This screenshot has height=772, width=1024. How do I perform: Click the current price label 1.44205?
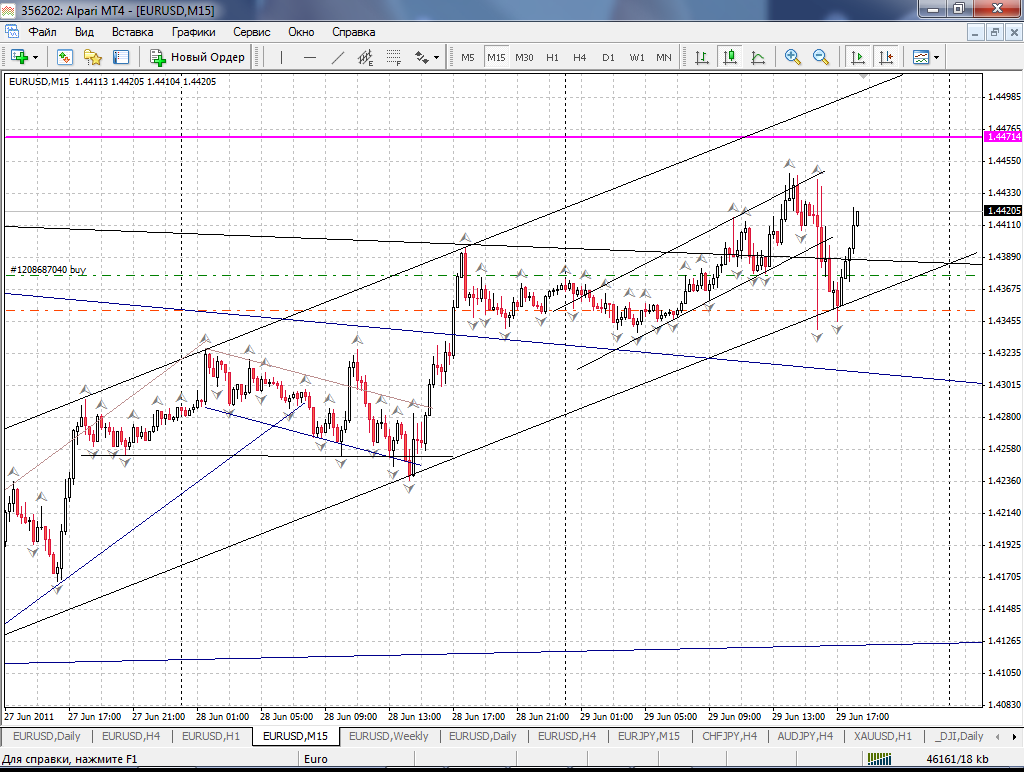pyautogui.click(x=1003, y=210)
